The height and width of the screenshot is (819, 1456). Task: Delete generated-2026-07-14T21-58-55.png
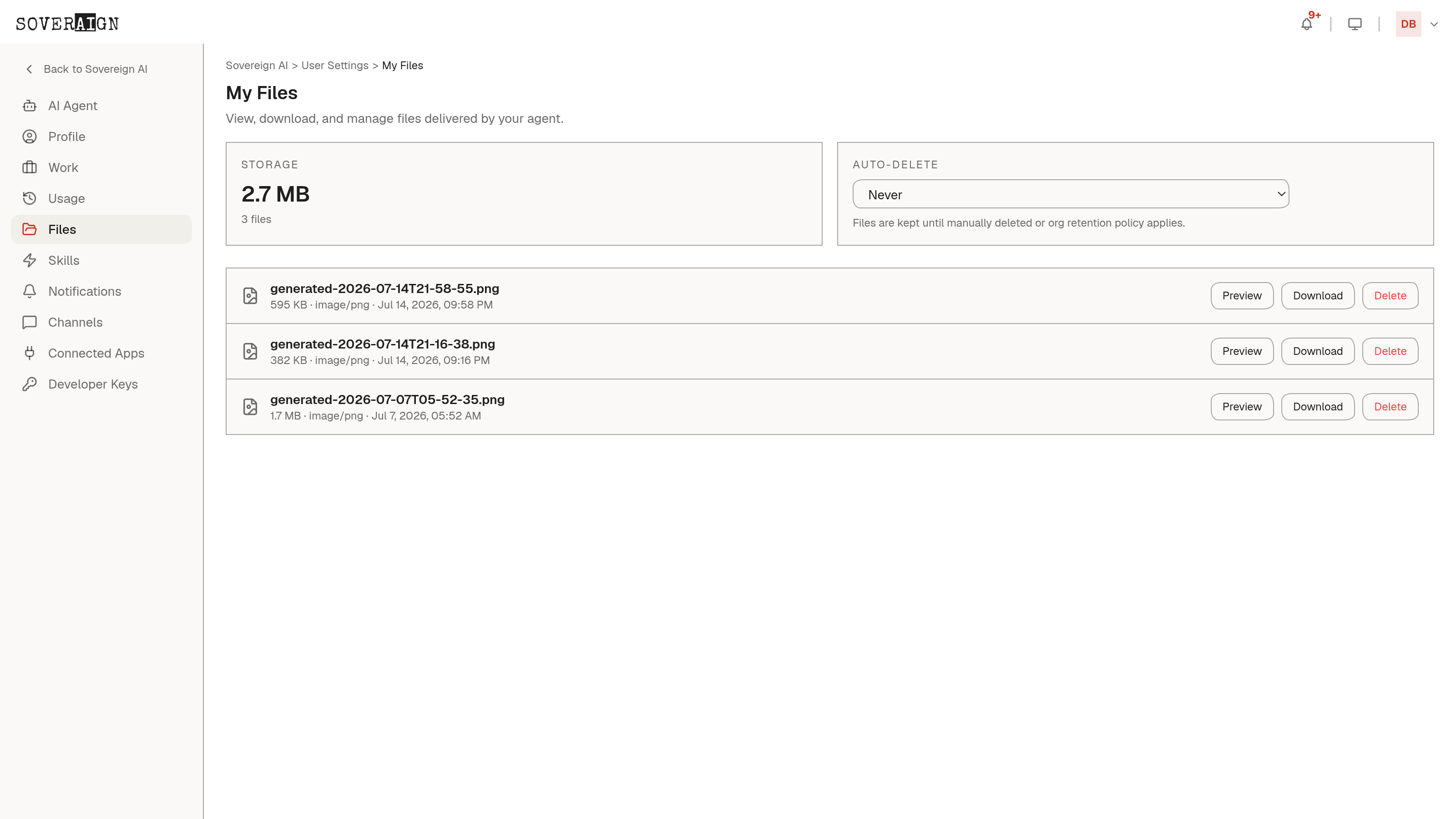(1390, 296)
